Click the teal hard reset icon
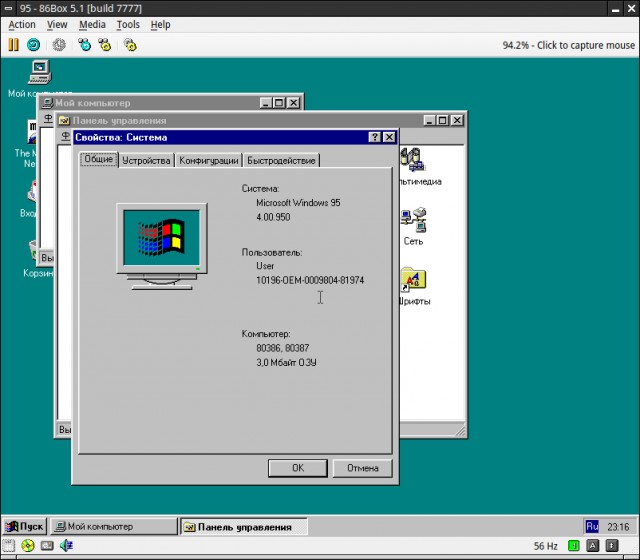The image size is (640, 560). [x=33, y=44]
